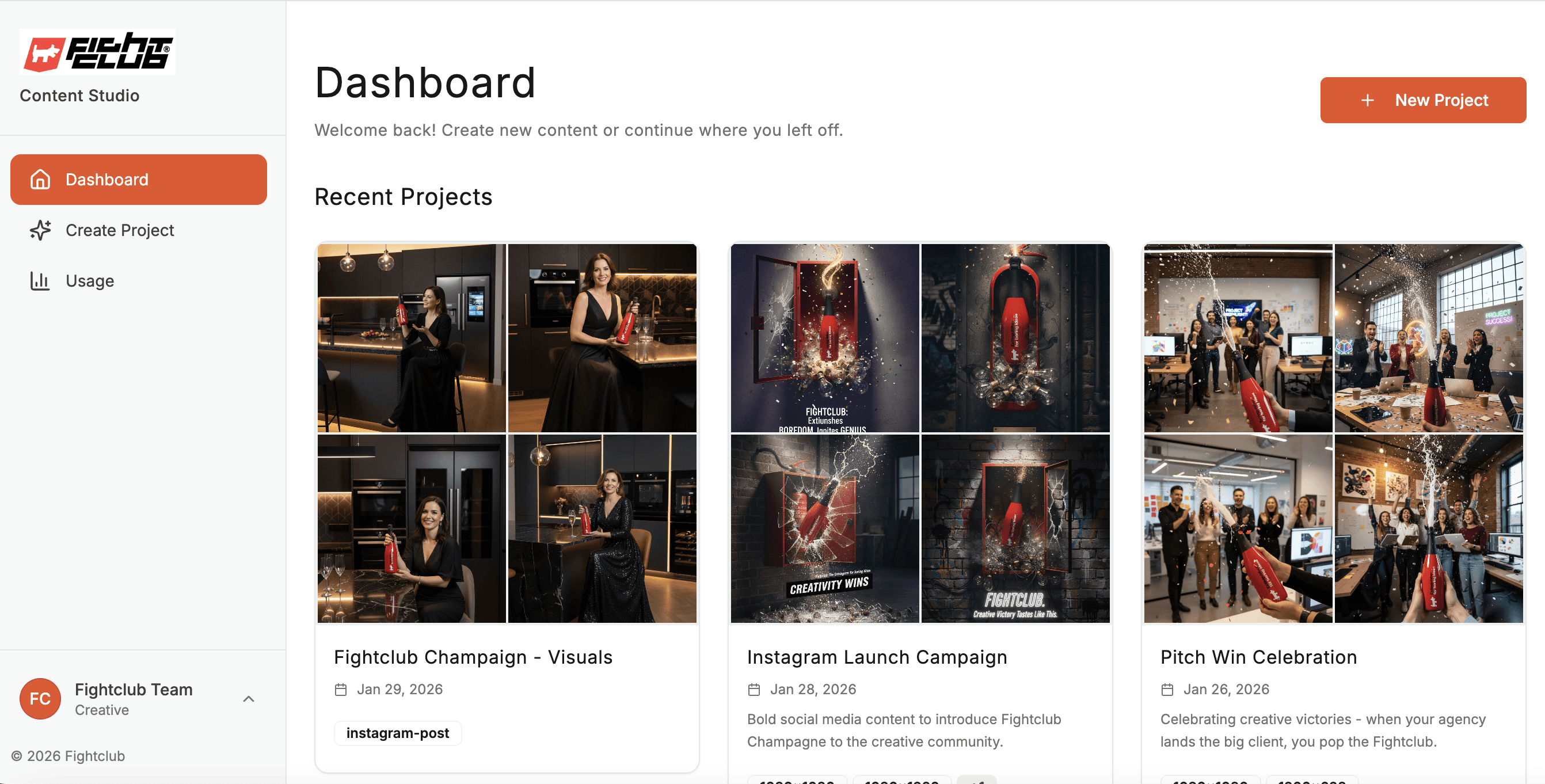The width and height of the screenshot is (1545, 784).
Task: Click the plus icon on New Project
Action: (x=1368, y=100)
